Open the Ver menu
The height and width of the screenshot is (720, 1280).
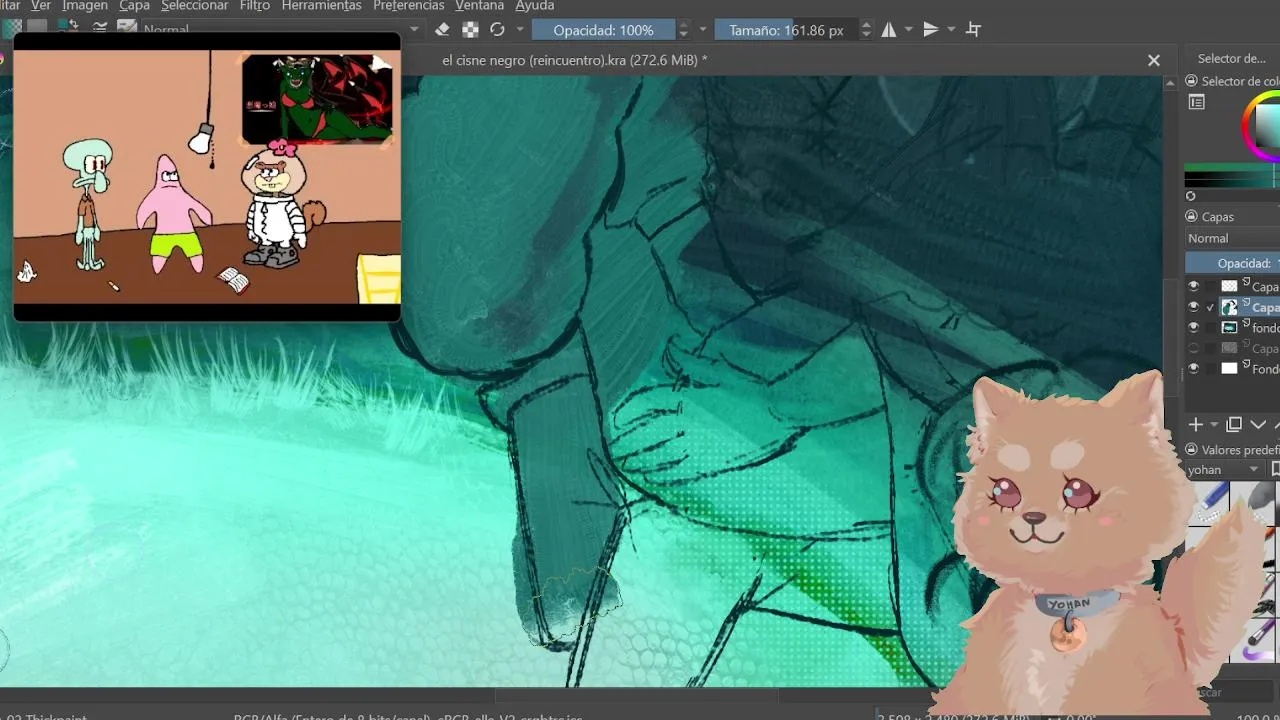(x=40, y=6)
